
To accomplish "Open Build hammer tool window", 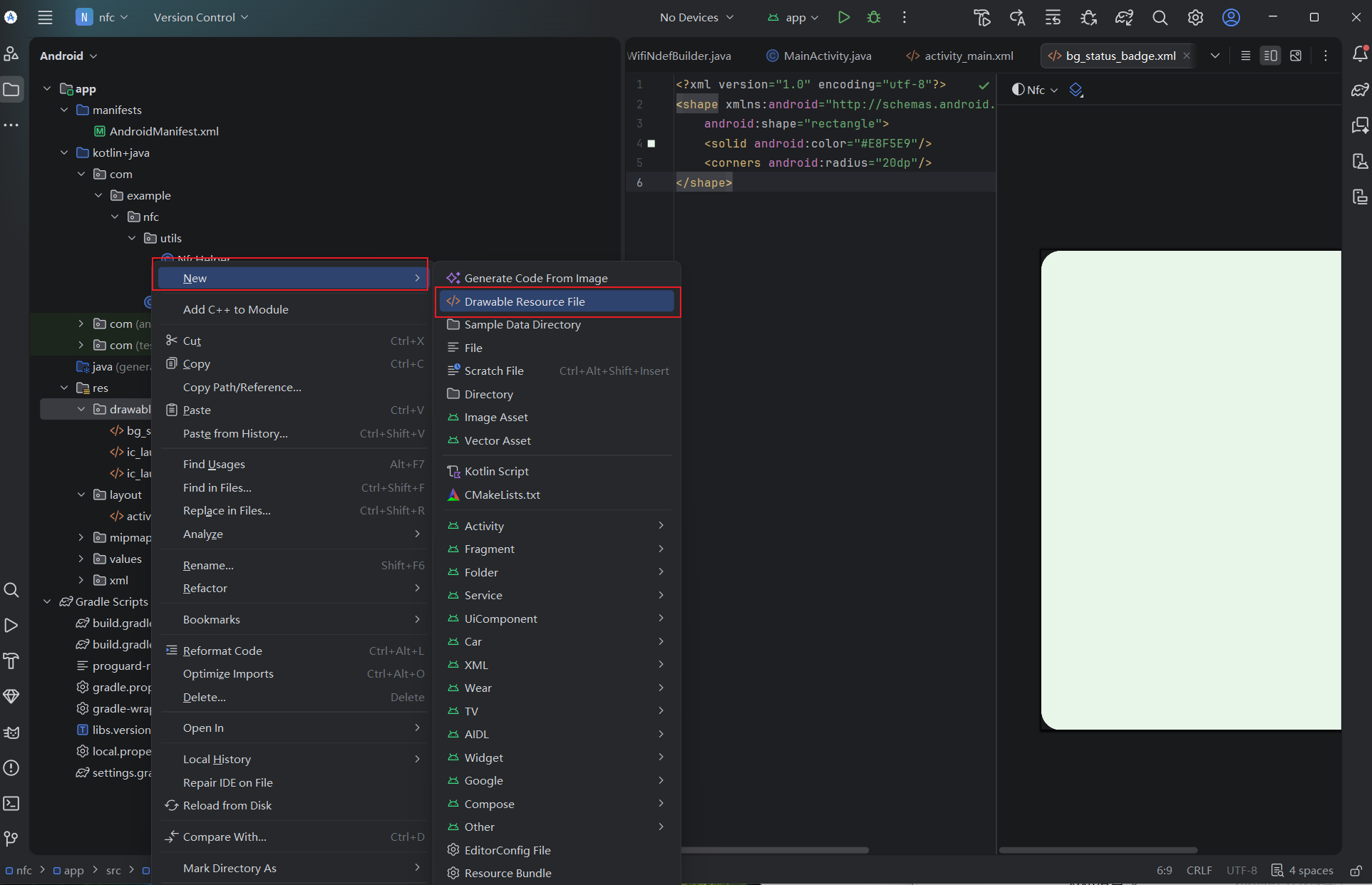I will 11,661.
